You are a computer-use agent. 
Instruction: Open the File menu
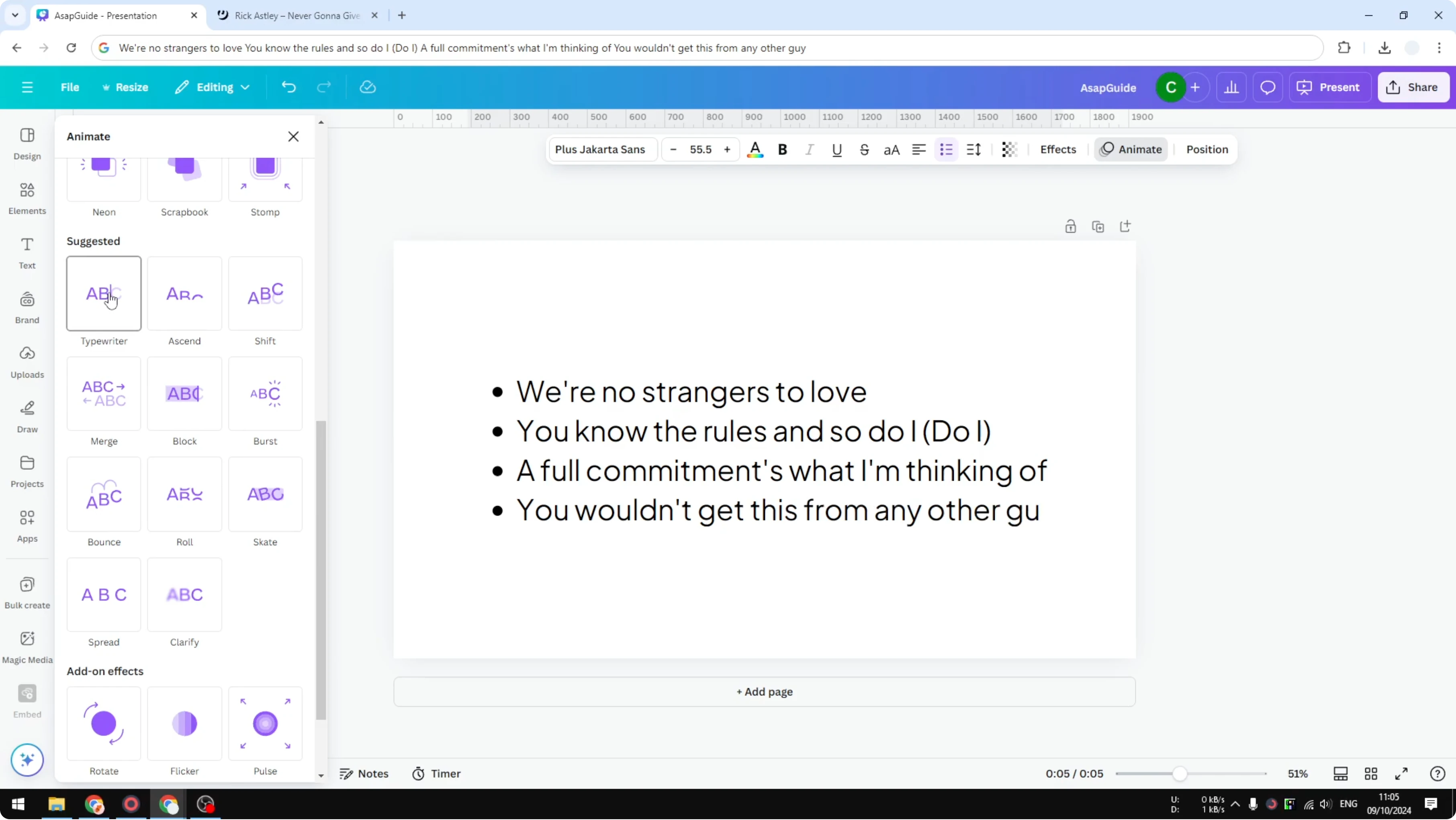click(70, 87)
